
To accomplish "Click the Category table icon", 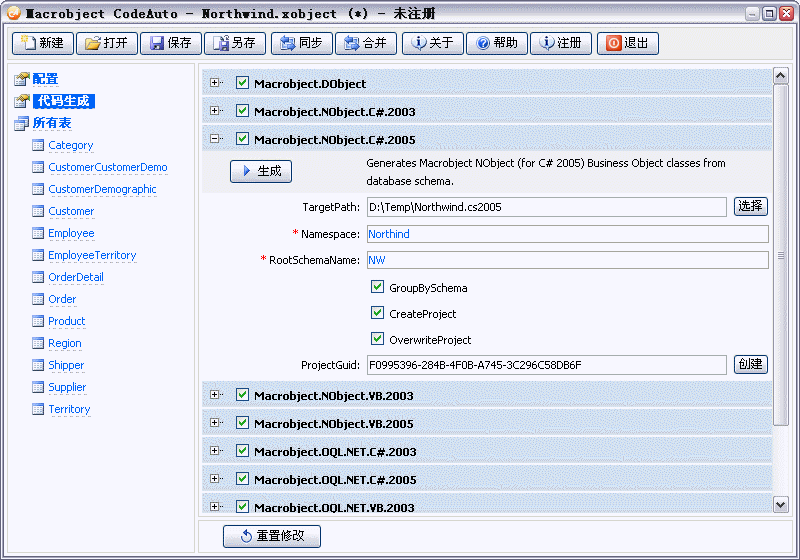I will 38,145.
